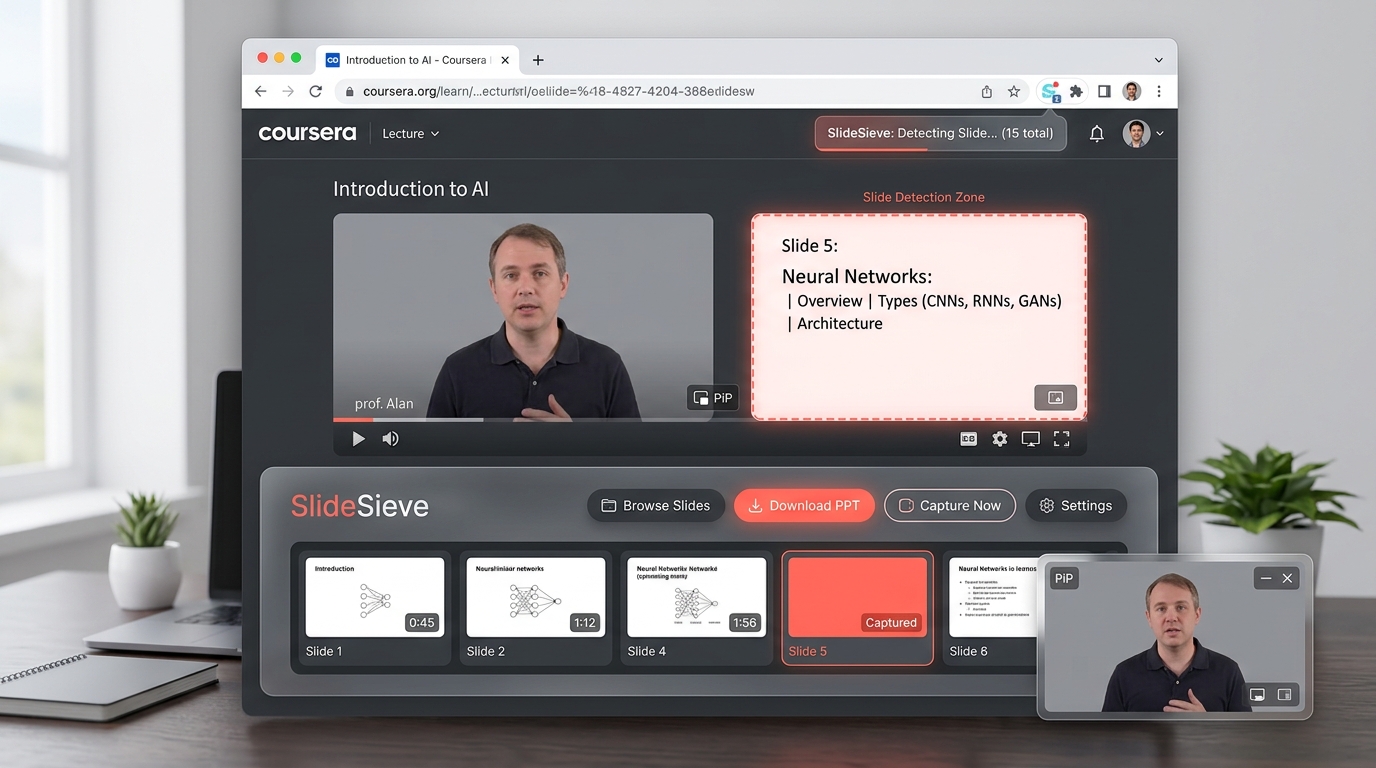Viewport: 1376px width, 768px height.
Task: Toggle captions in the player controls
Action: 968,438
